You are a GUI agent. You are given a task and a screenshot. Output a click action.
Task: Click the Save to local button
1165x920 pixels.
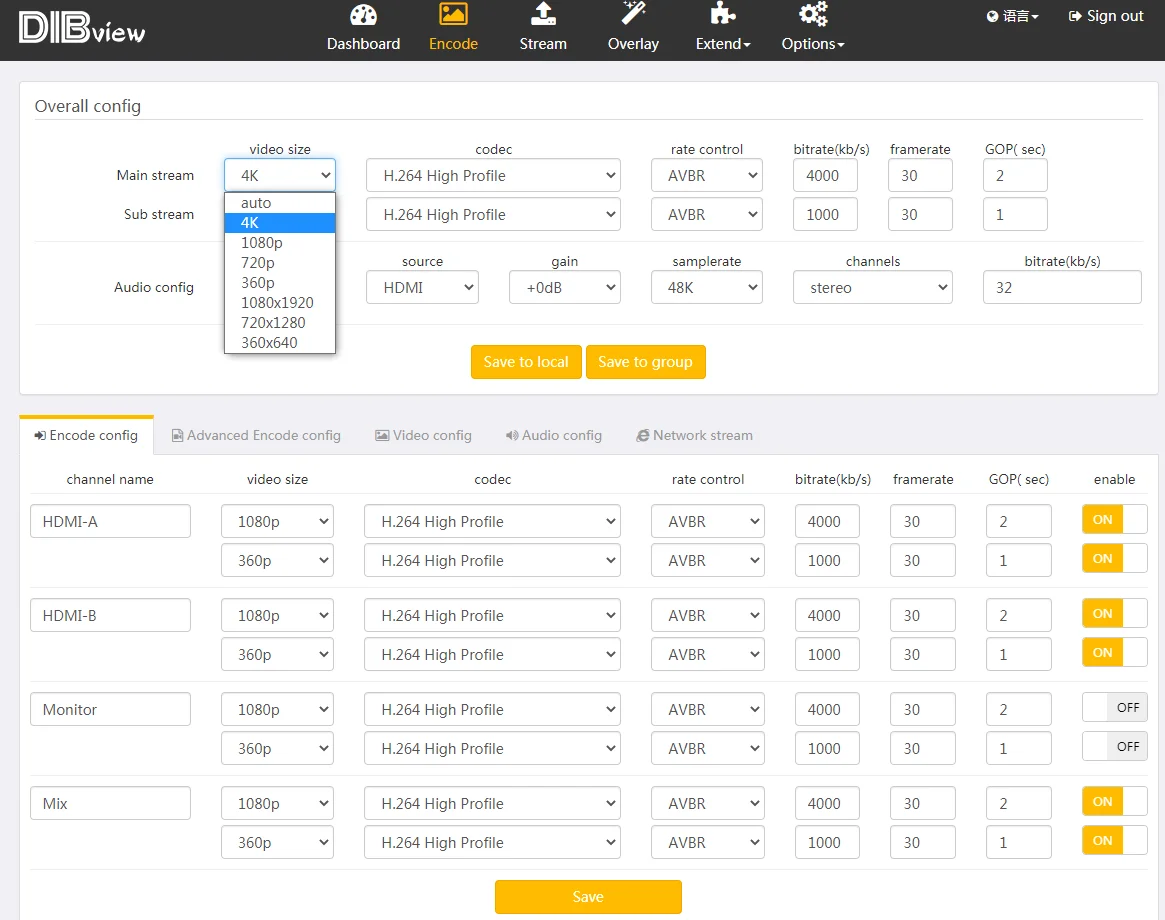coord(526,362)
